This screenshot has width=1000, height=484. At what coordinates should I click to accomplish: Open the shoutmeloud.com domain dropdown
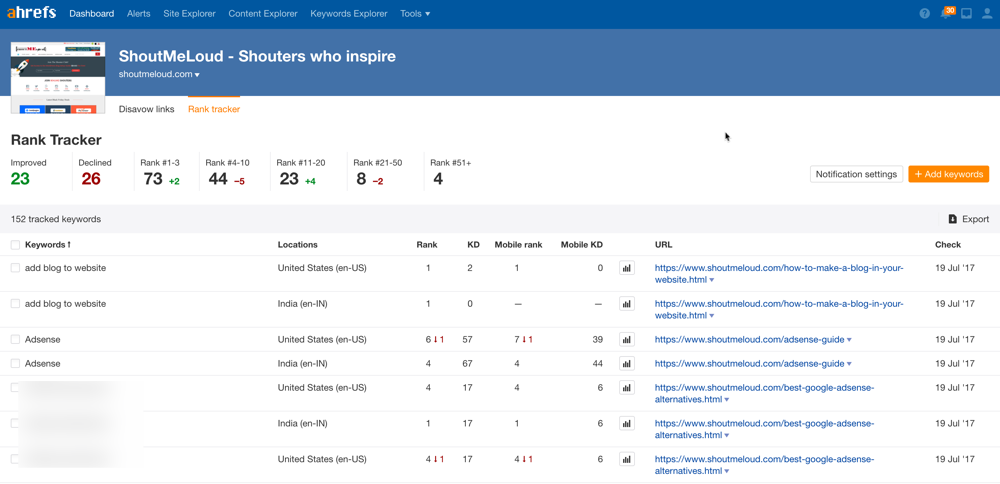159,75
